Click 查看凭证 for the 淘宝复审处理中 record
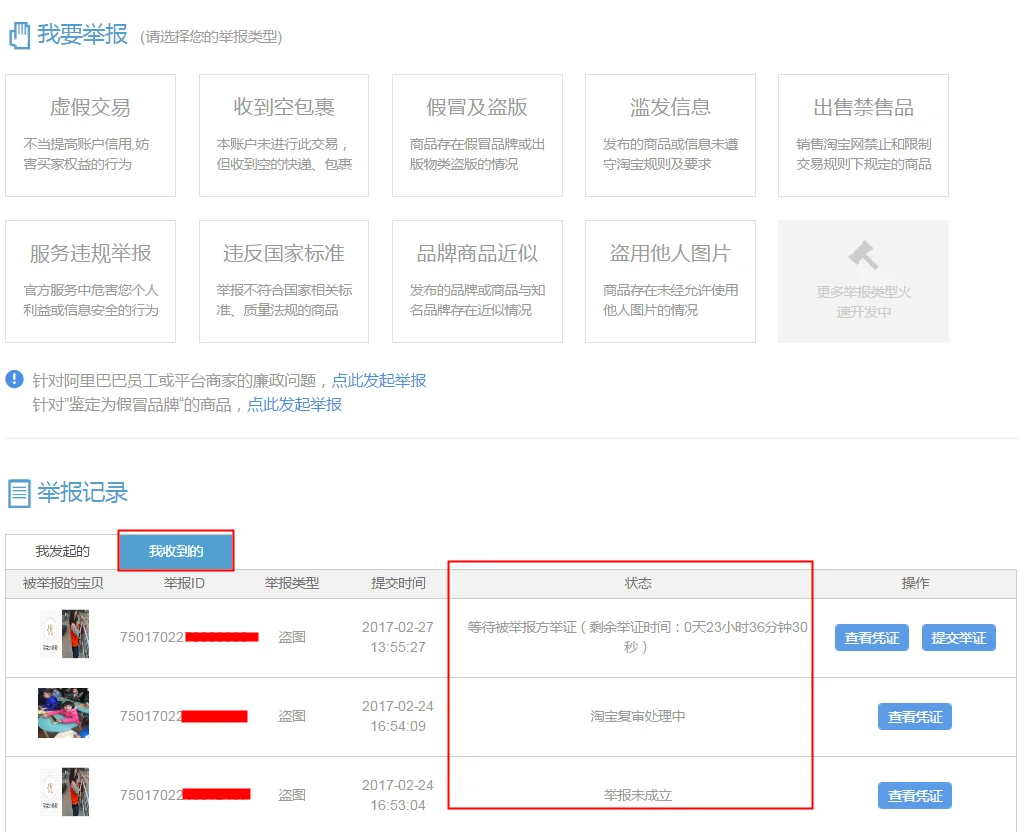Viewport: 1027px width, 832px height. click(x=914, y=717)
